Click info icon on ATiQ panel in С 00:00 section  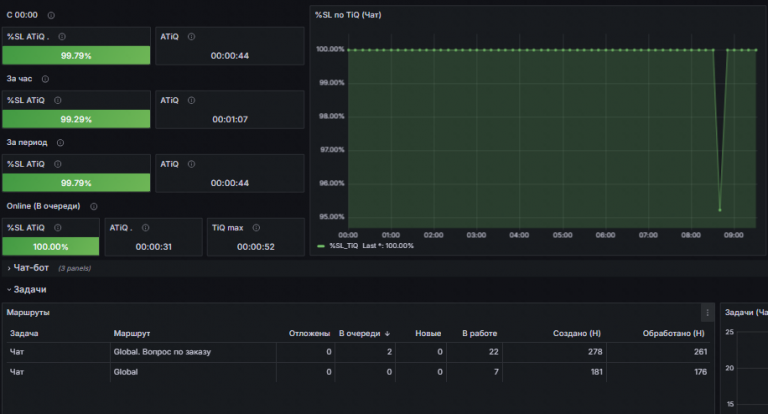pos(192,37)
